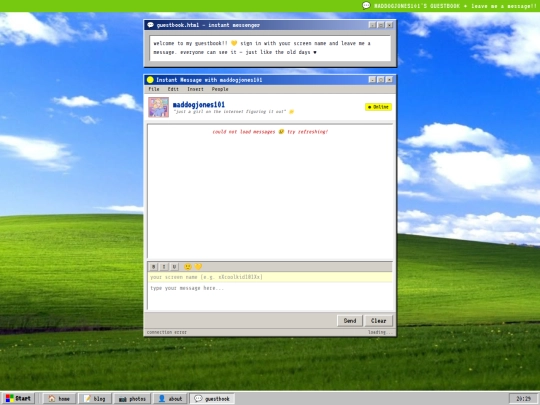Viewport: 540px width, 405px height.
Task: Close the guestbook.html instant messenger window
Action: tap(390, 25)
